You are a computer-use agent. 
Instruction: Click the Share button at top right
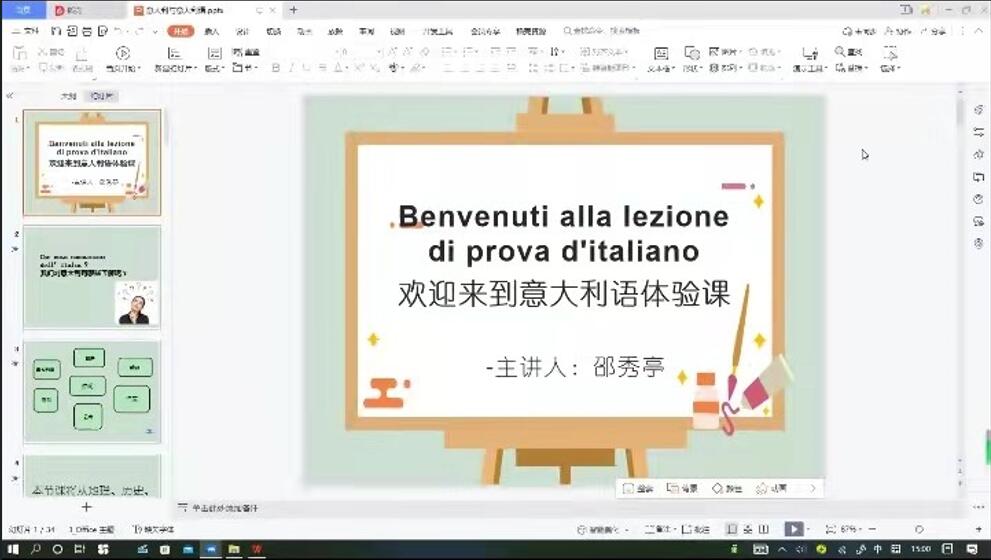tap(932, 32)
